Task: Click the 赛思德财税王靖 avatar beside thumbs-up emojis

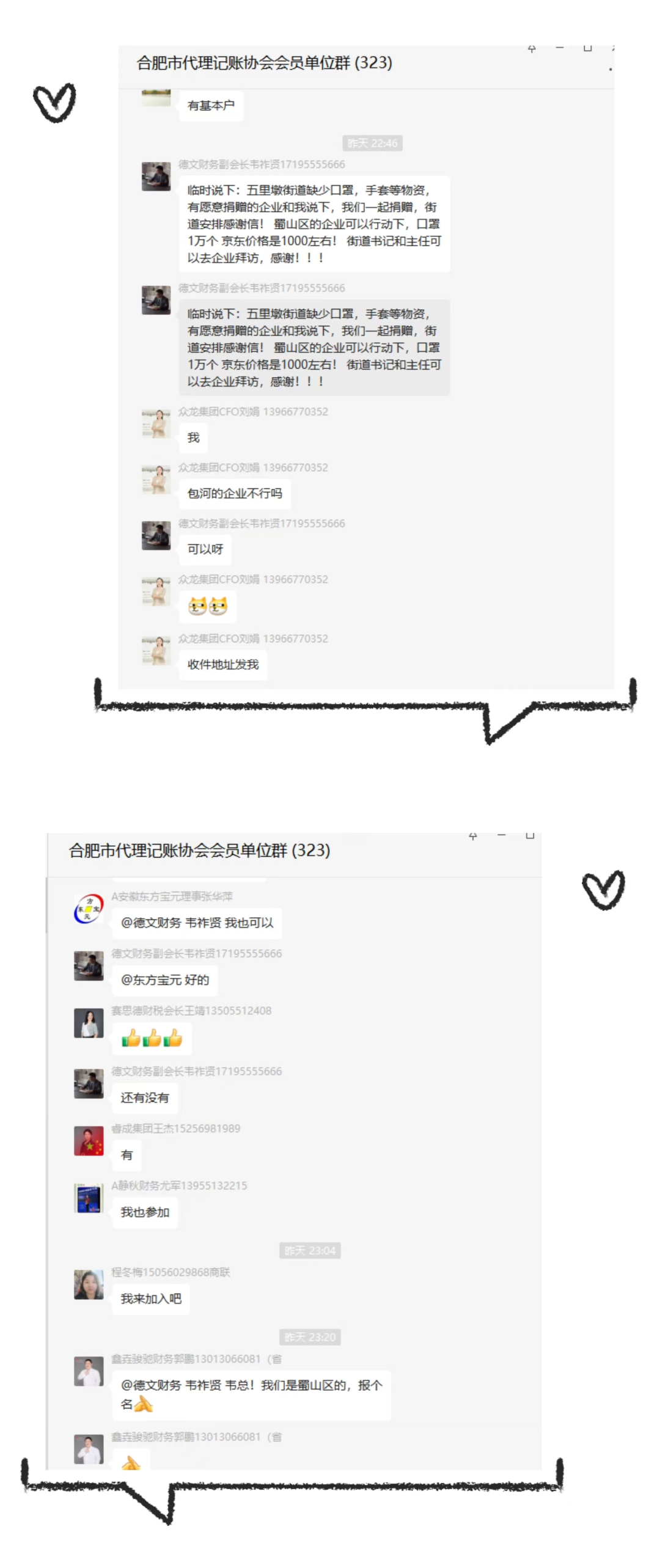Action: point(89,1023)
